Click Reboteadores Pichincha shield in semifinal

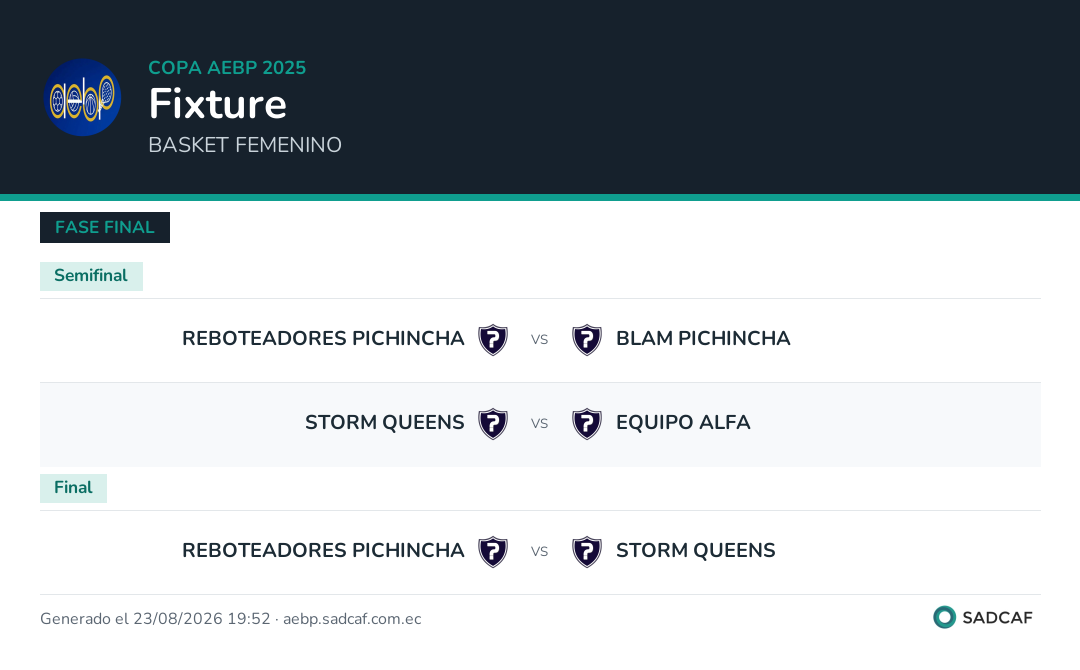tap(493, 339)
